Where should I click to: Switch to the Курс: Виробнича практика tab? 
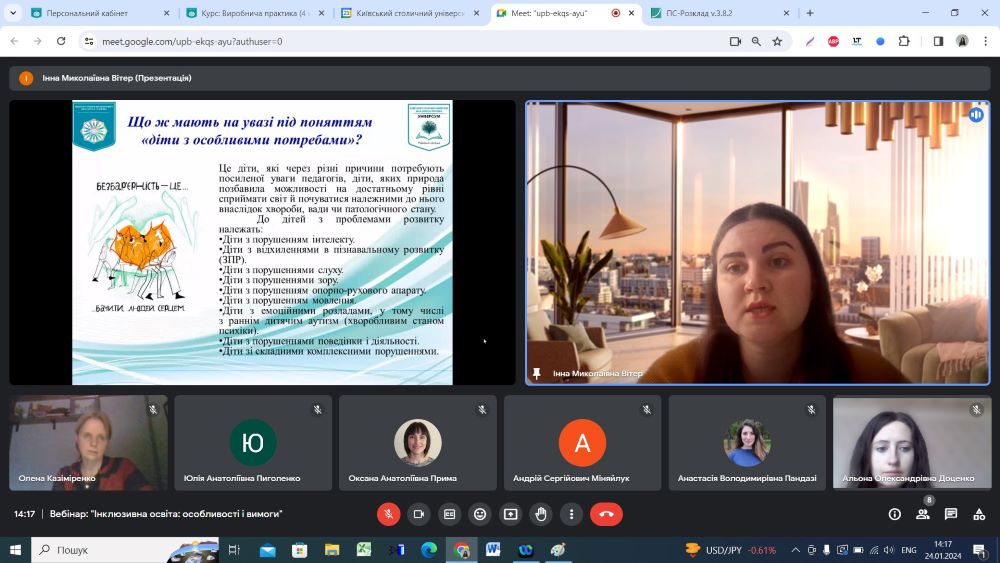[x=254, y=13]
